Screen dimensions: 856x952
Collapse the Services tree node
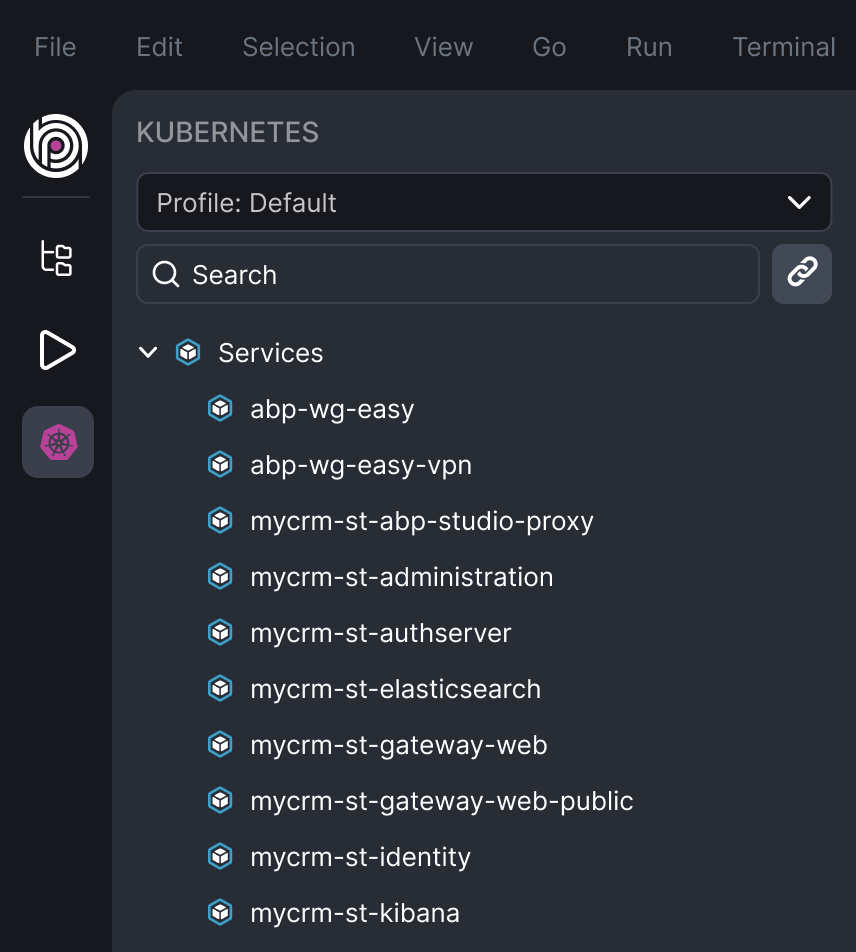(x=148, y=352)
